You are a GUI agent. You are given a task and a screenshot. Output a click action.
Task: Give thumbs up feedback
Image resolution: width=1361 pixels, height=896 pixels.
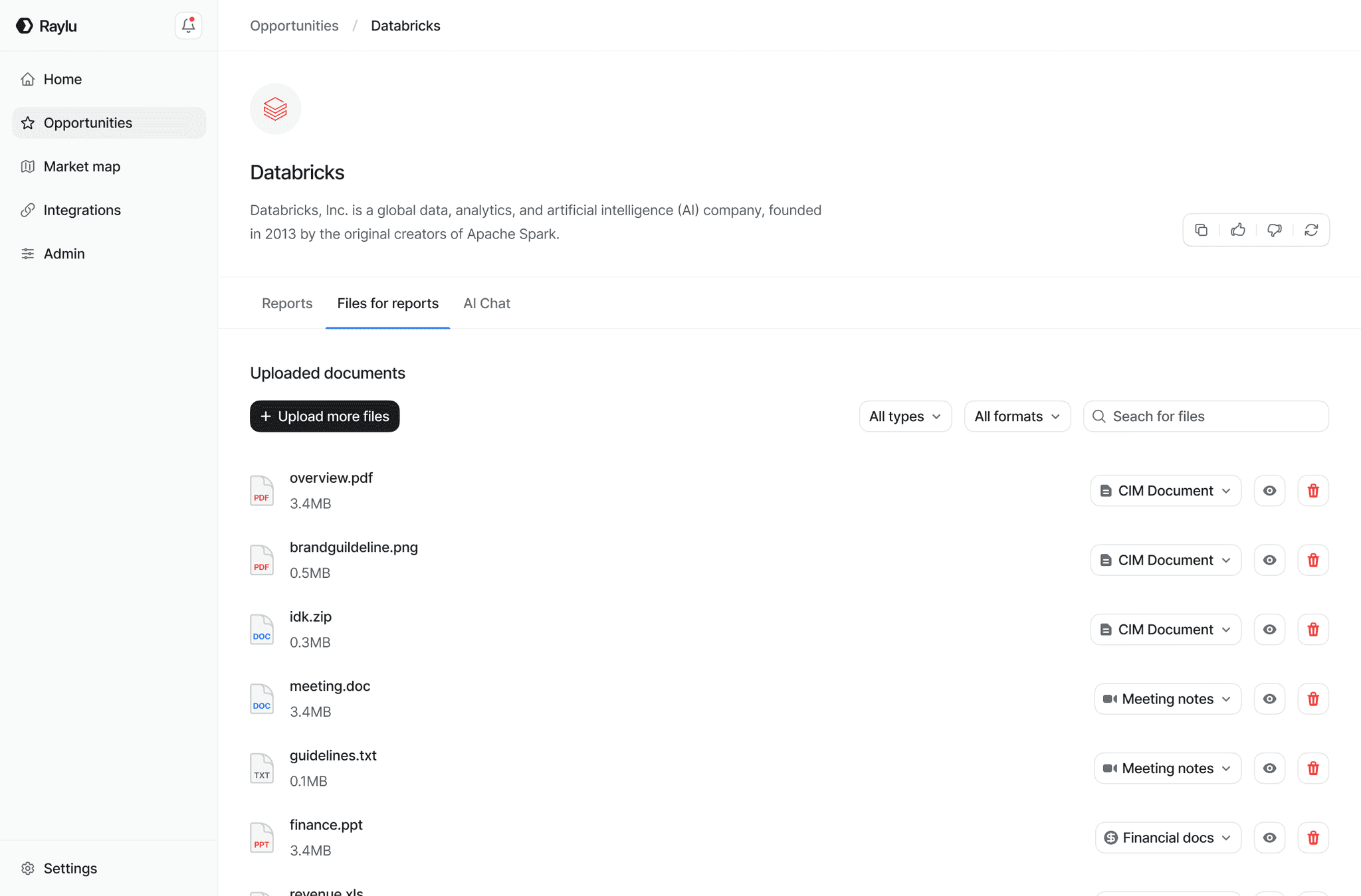point(1237,230)
